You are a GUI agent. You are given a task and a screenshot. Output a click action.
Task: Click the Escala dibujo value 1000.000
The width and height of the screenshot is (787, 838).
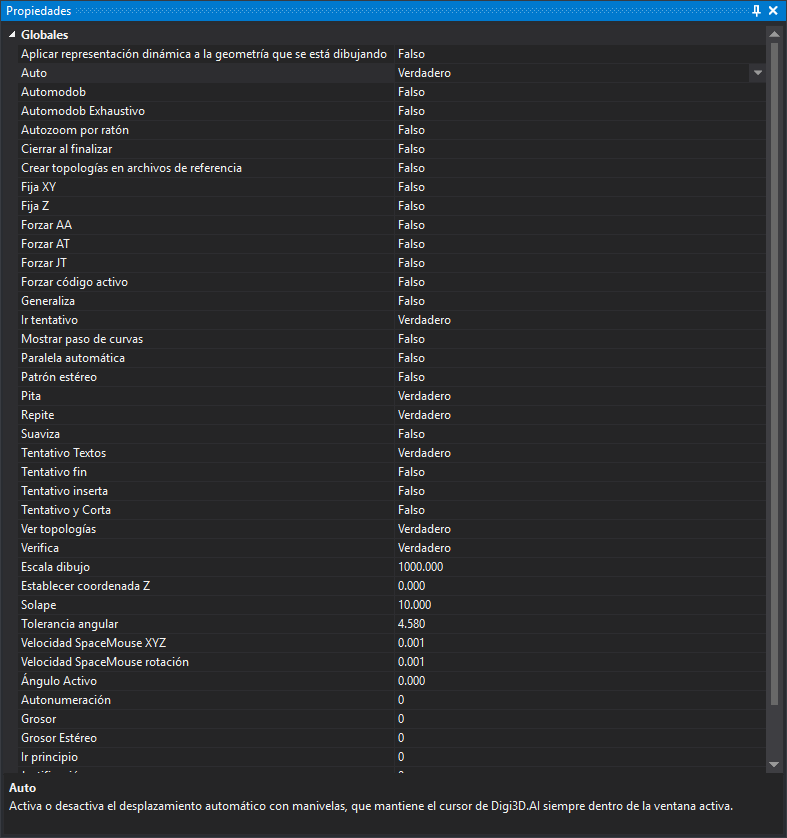point(580,567)
